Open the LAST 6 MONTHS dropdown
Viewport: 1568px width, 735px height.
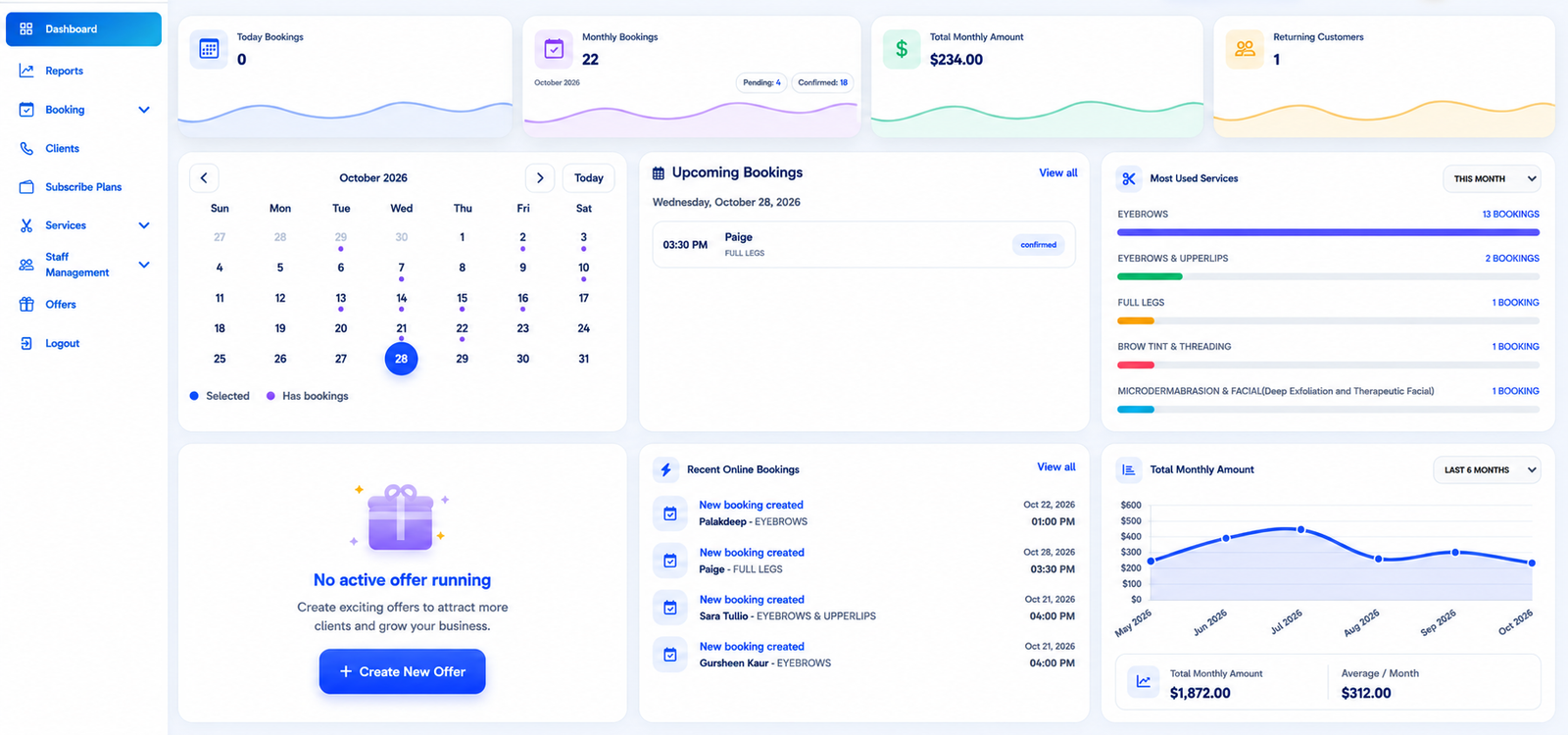(x=1487, y=469)
